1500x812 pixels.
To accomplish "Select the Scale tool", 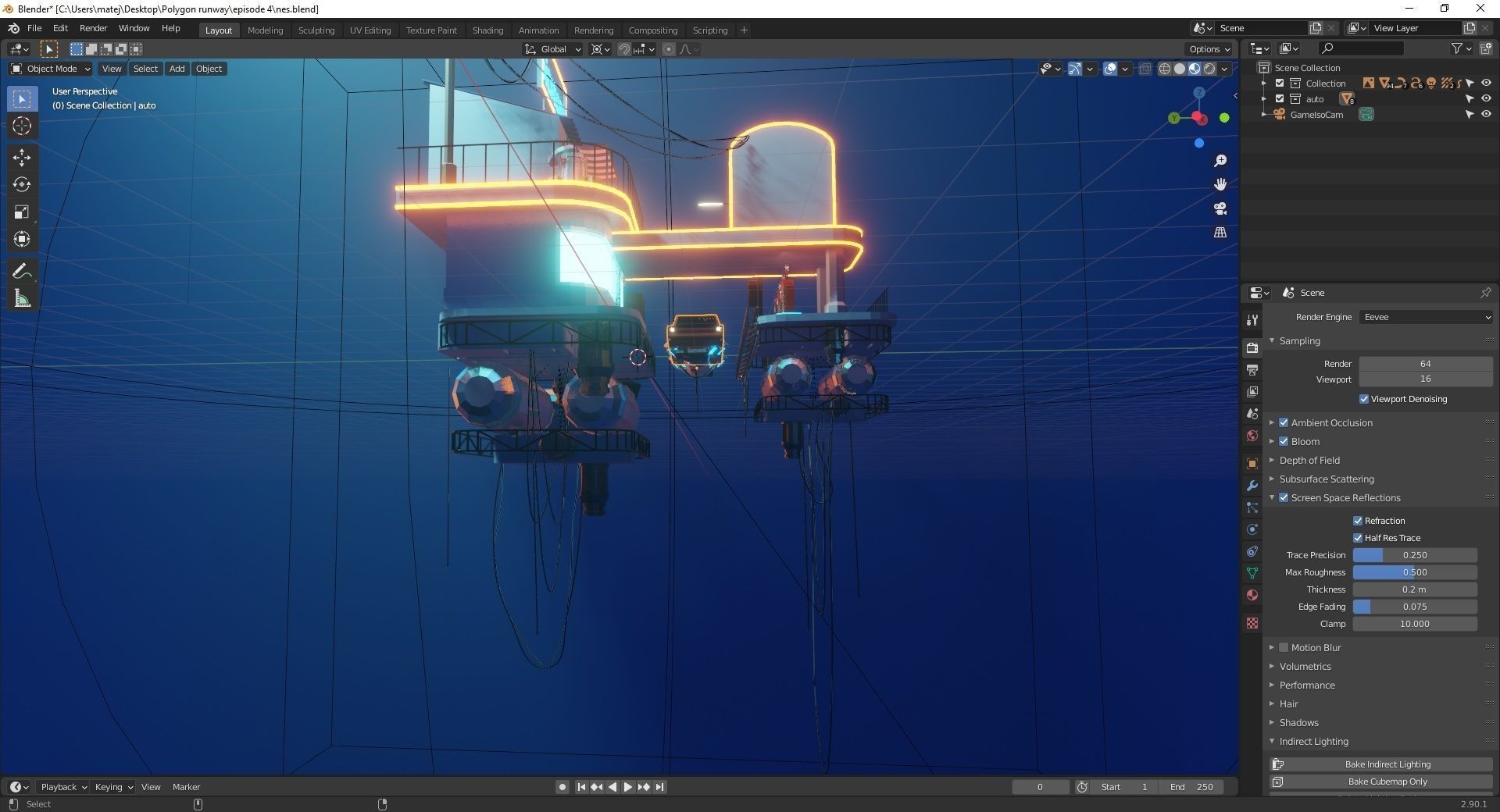I will tap(22, 212).
